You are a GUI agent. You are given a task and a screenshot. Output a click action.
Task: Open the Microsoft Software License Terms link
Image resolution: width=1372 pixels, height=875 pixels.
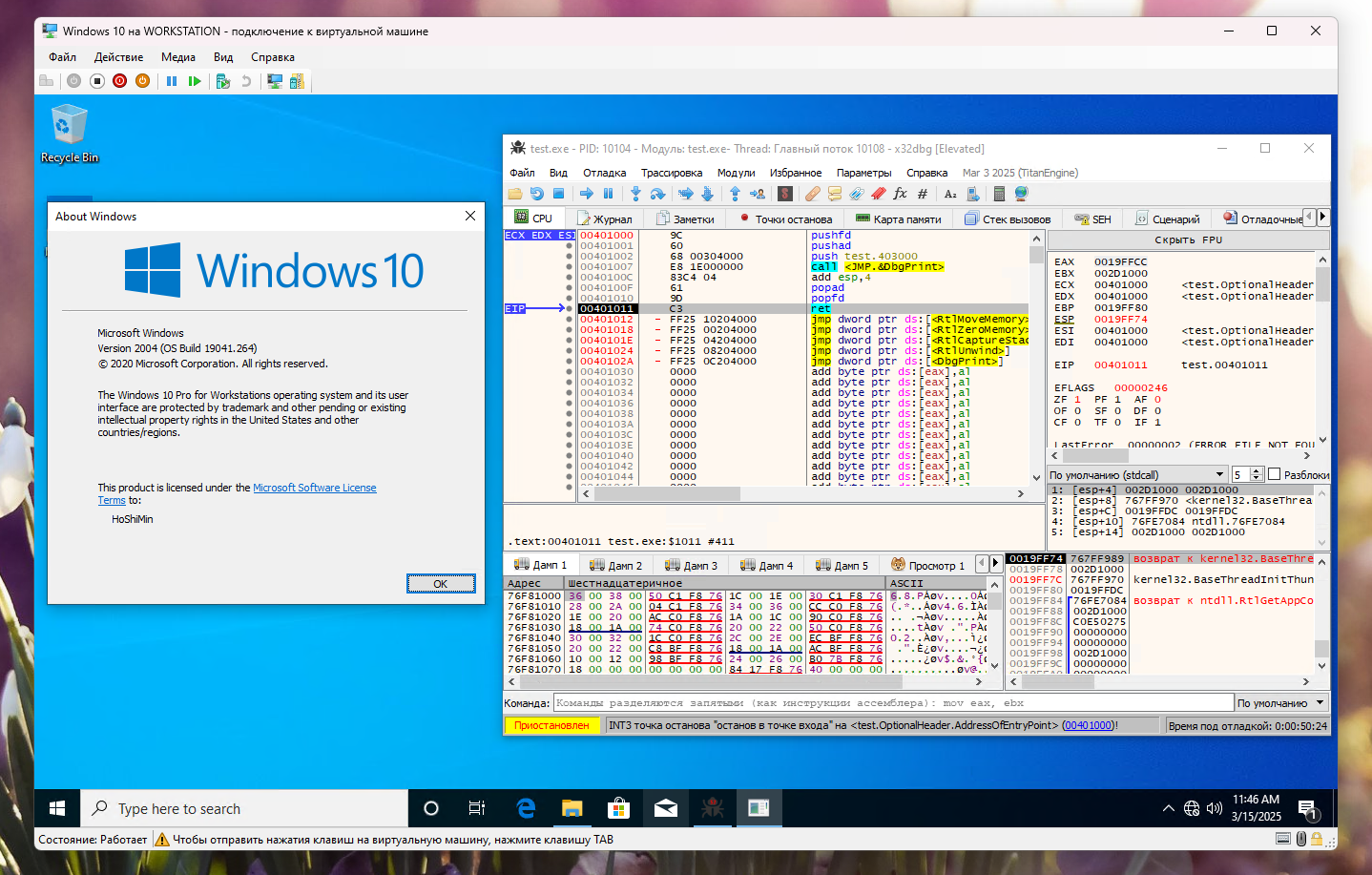click(314, 488)
